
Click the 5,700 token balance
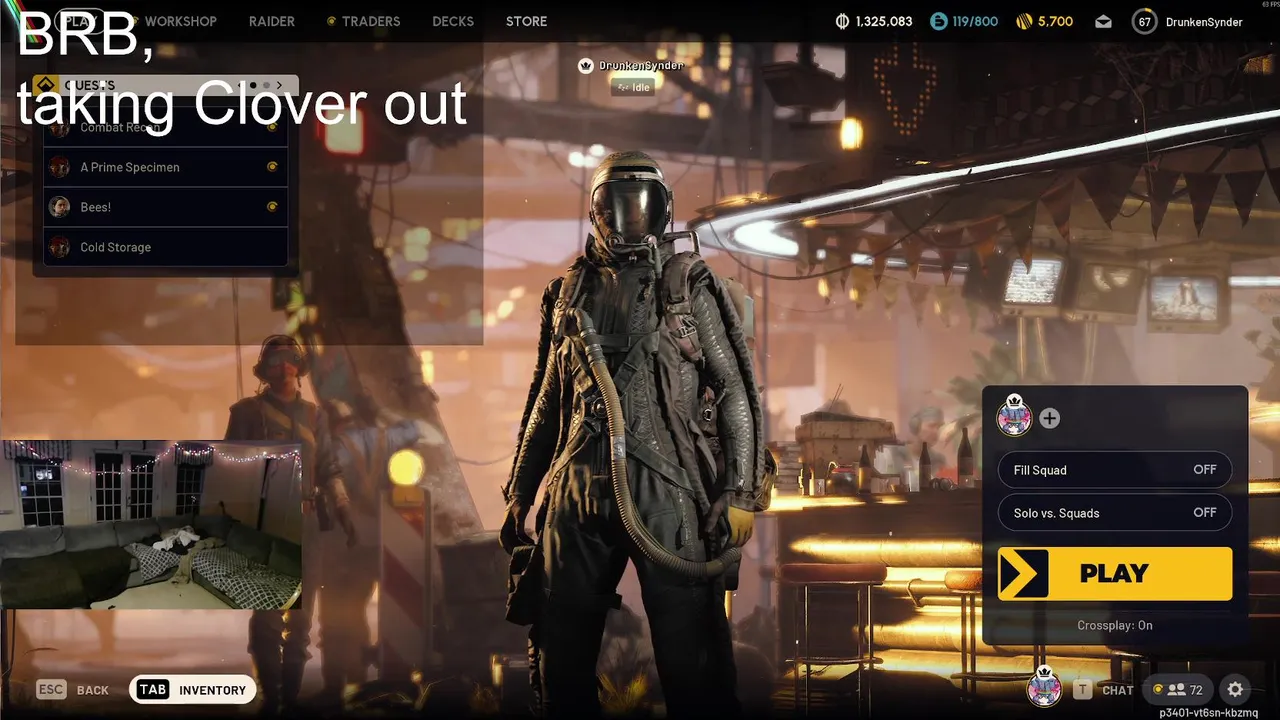(x=1055, y=21)
